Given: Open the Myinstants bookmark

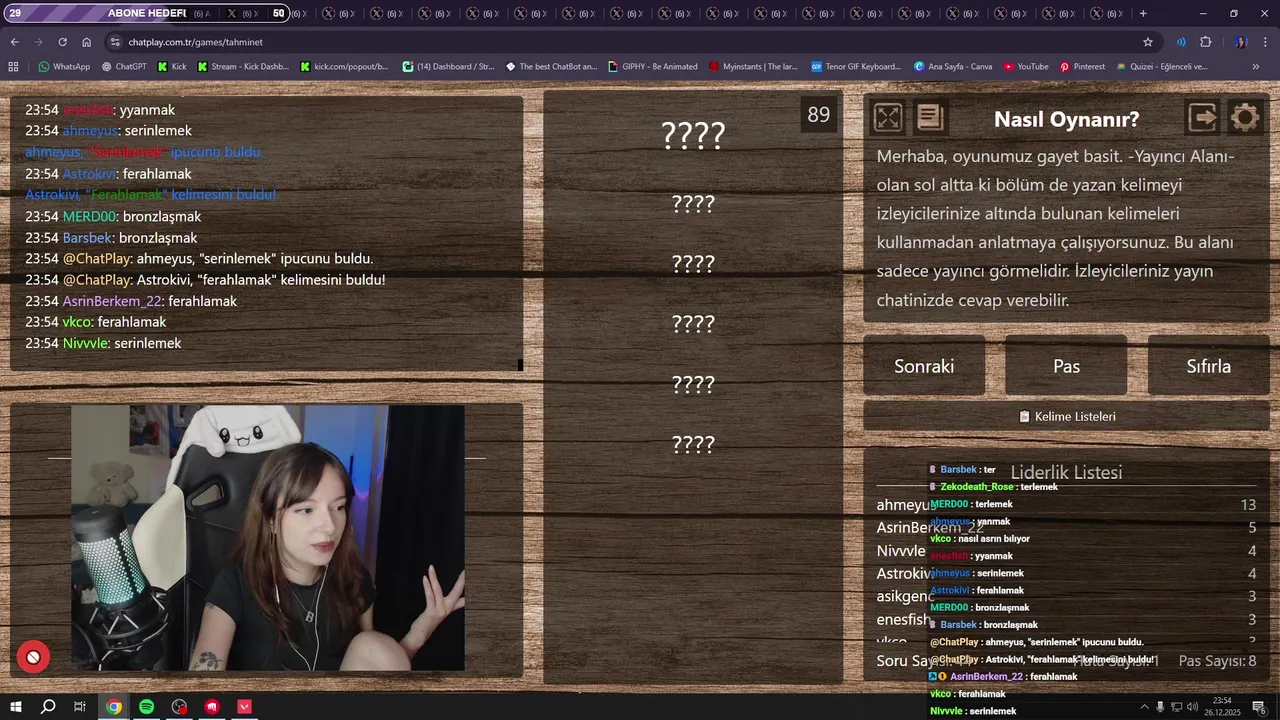Looking at the screenshot, I should coord(753,67).
